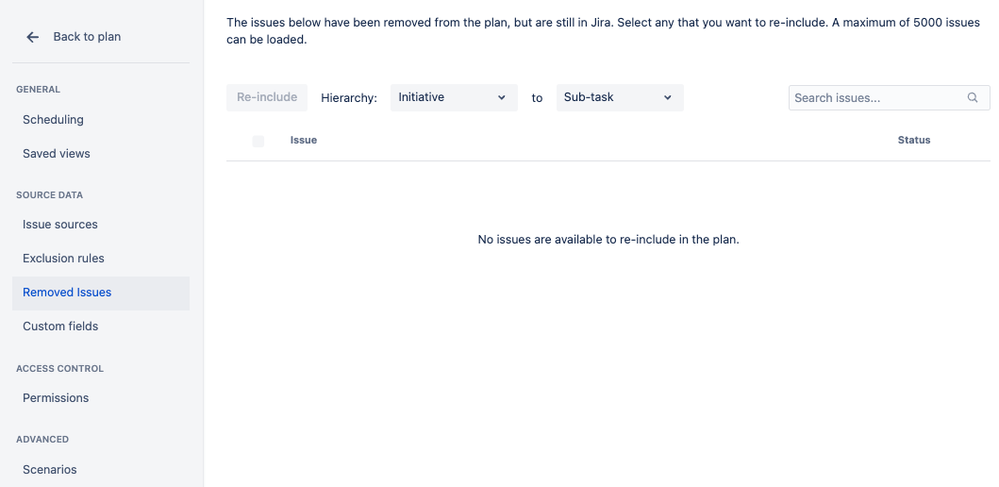Click Back to plan link
Screen dimensions: 999x487
point(87,37)
